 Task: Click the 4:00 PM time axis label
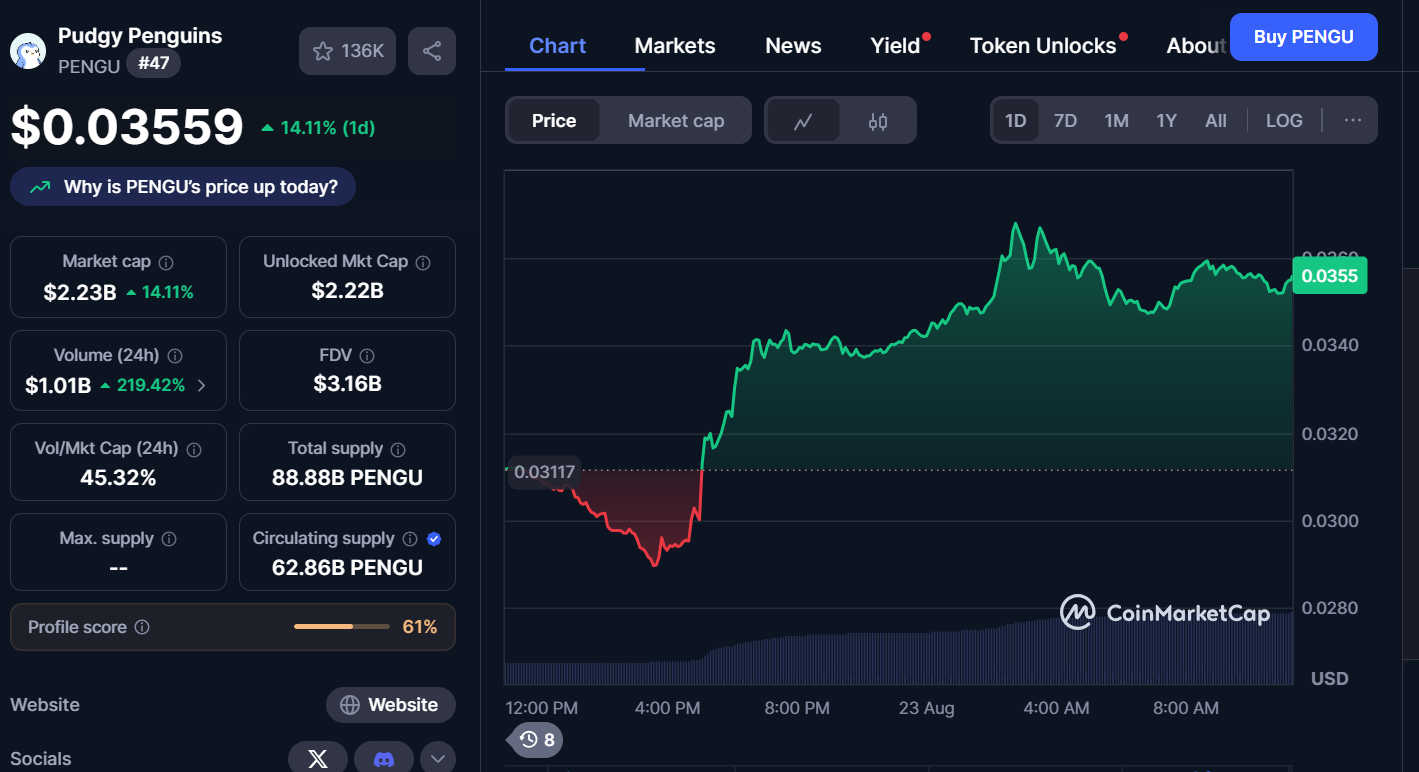click(x=668, y=708)
